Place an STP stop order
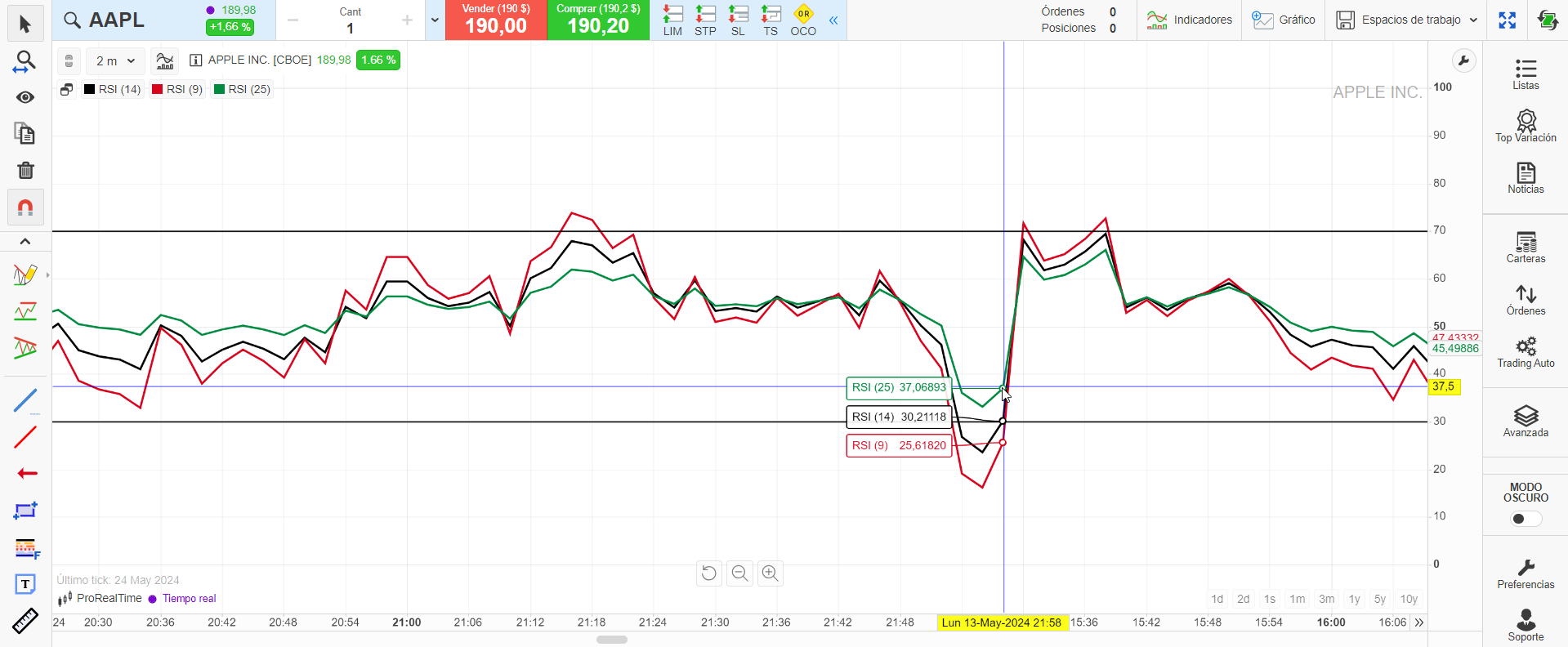Screen dimensions: 1568x647 pyautogui.click(x=705, y=20)
